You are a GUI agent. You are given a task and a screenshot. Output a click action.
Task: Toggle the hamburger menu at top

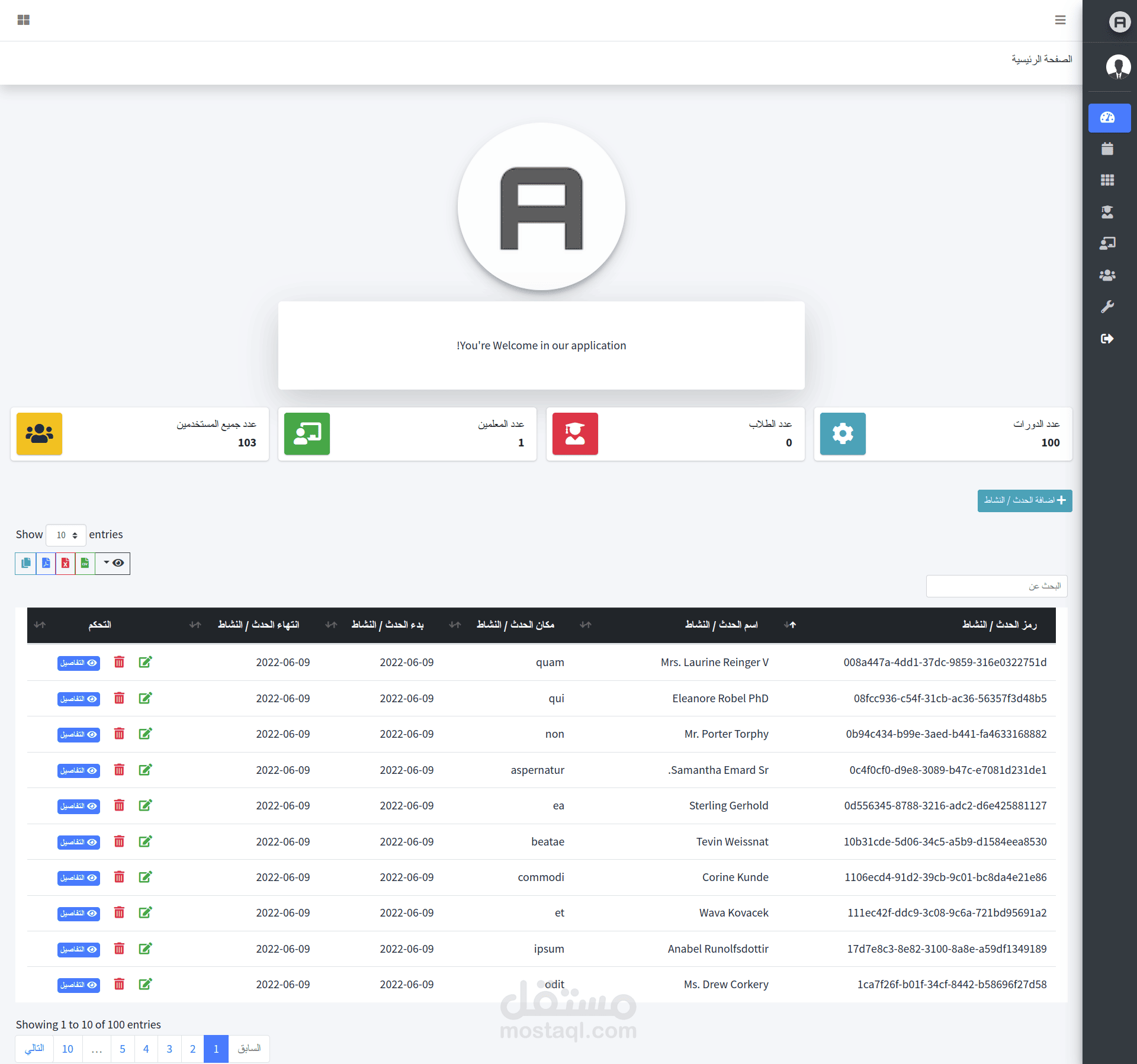(x=1060, y=20)
